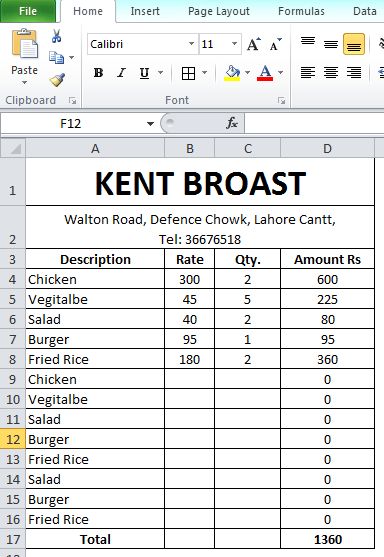
Task: Open the Font dialog launcher
Action: pos(282,101)
